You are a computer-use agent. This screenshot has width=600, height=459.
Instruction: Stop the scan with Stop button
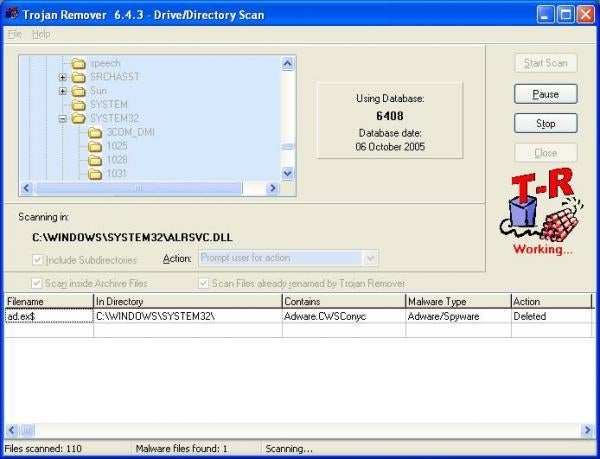coord(546,123)
